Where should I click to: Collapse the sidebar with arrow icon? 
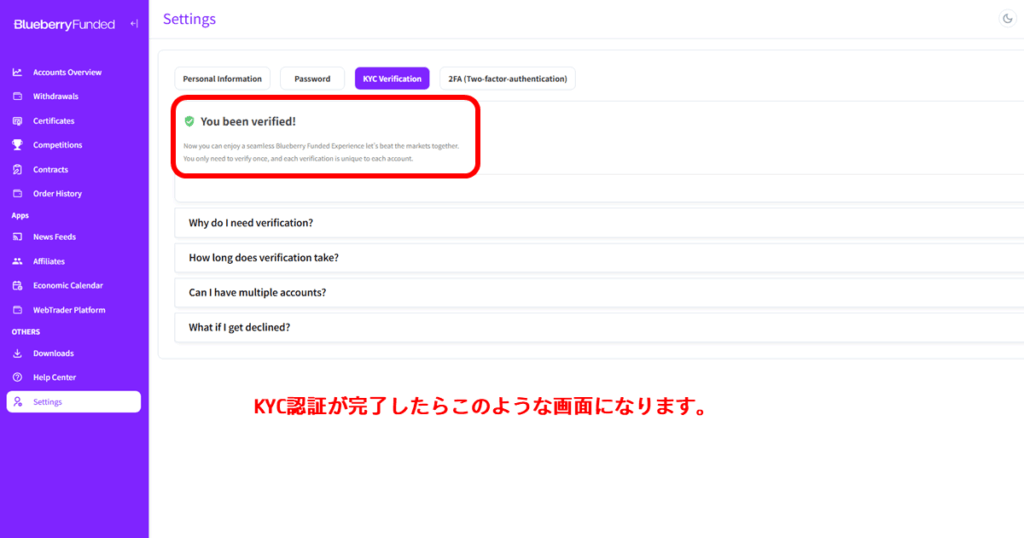coord(134,24)
